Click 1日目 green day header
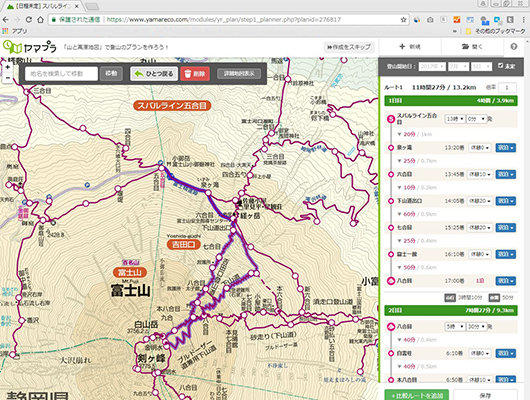530x400 pixels. [x=451, y=100]
